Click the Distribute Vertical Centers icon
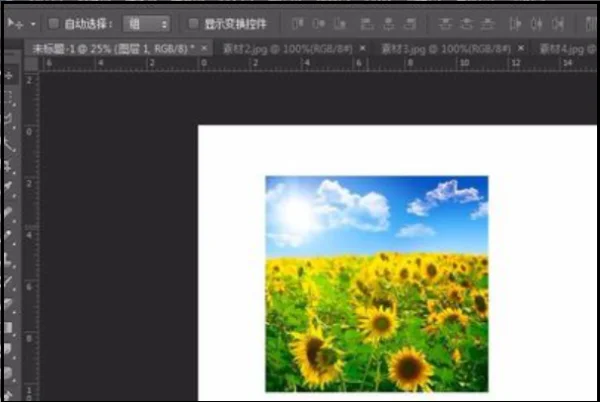Screen dimensions: 600x402 point(466,24)
